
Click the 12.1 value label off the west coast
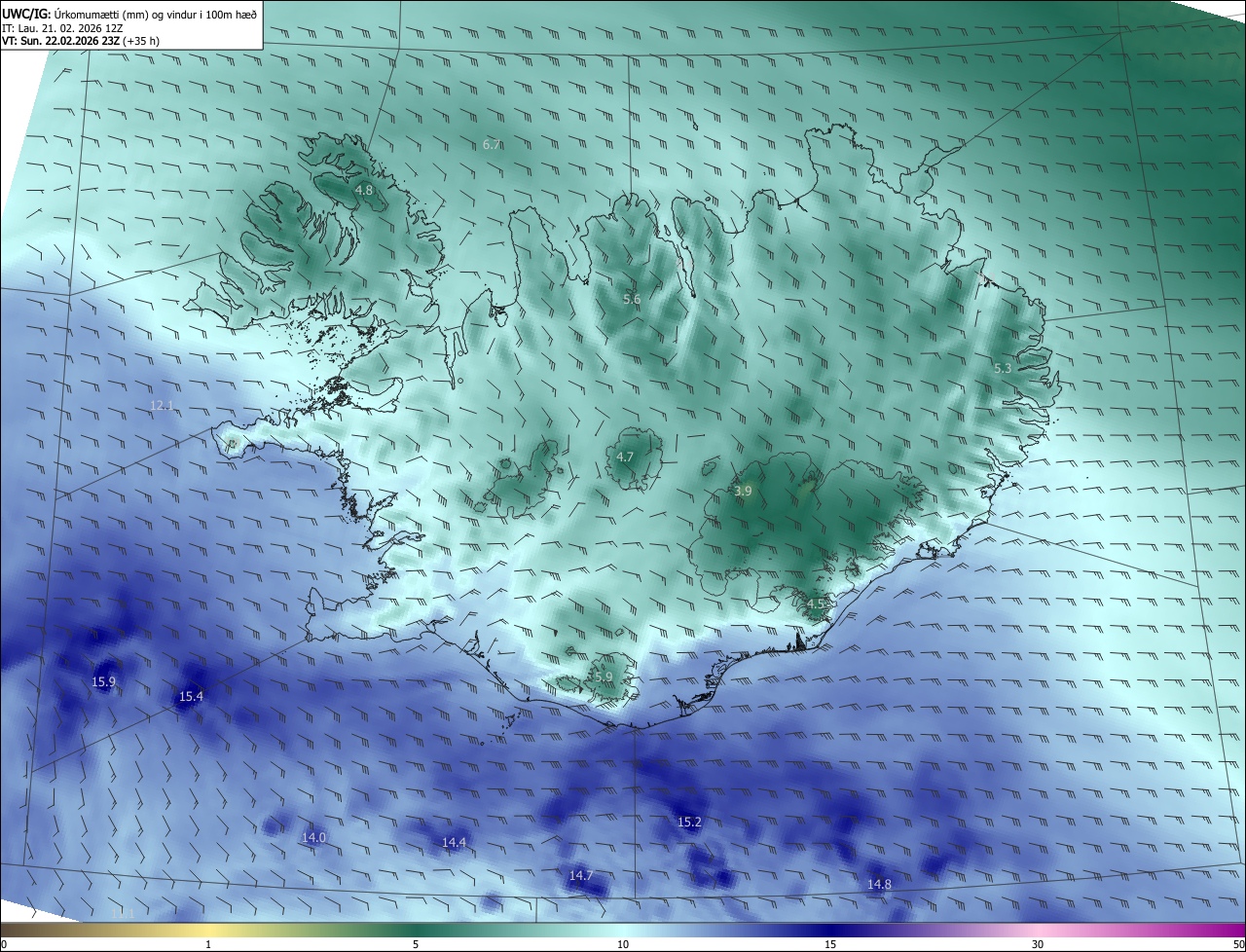tap(162, 405)
